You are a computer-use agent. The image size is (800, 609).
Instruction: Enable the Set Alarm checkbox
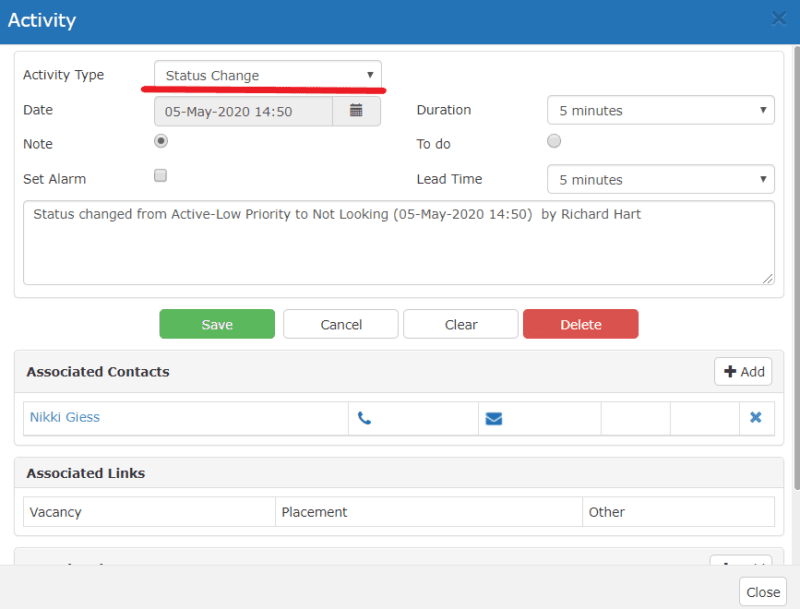(160, 175)
